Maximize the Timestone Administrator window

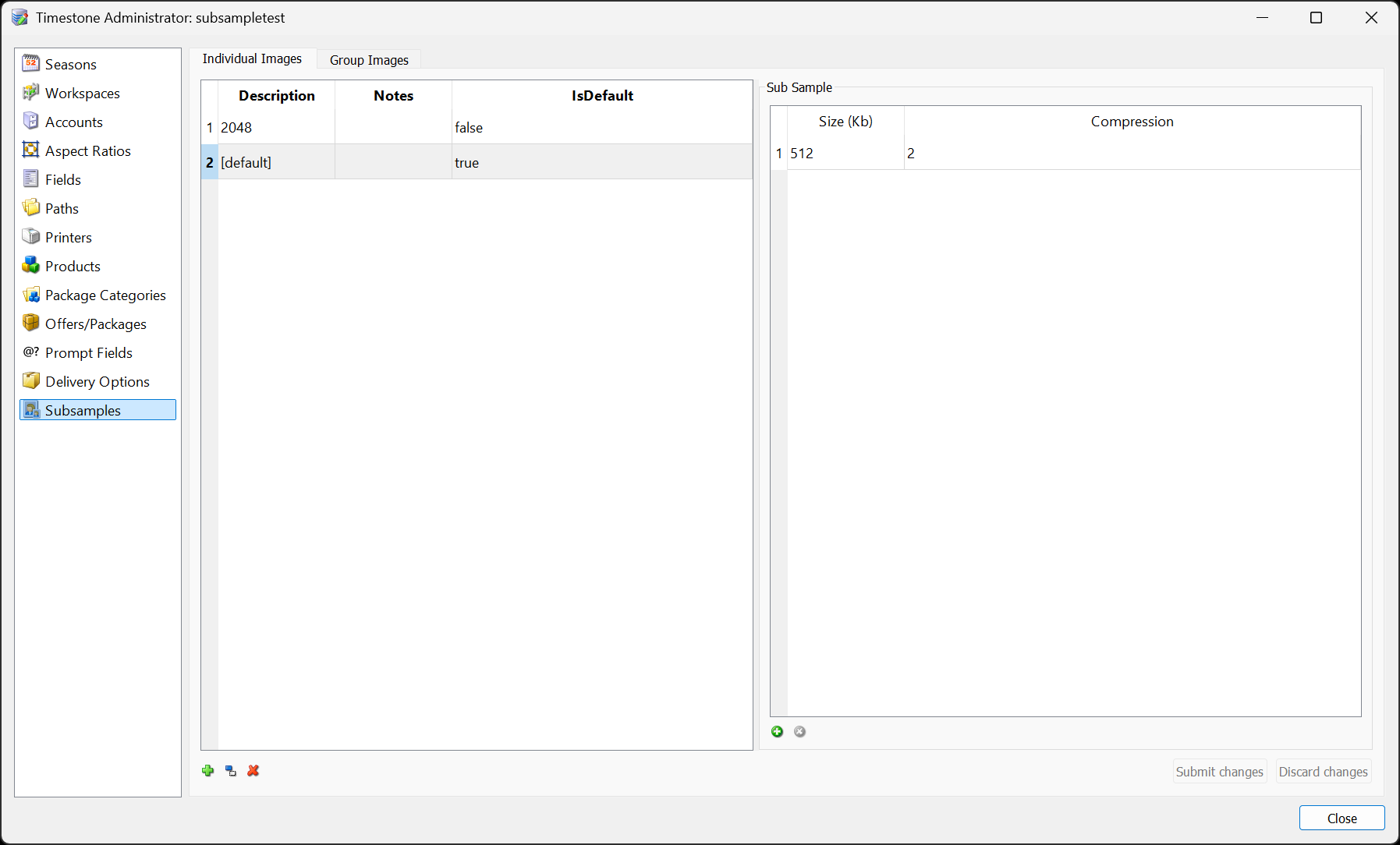[x=1317, y=17]
